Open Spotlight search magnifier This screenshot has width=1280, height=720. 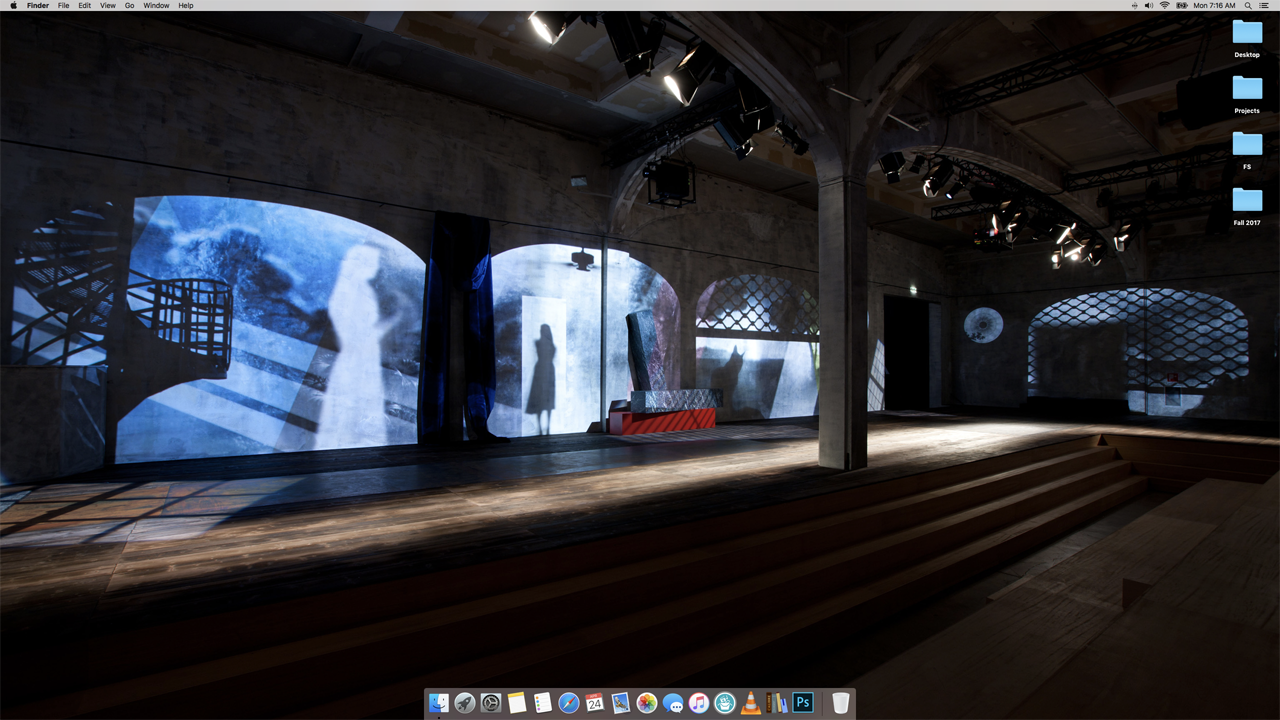tap(1248, 5)
